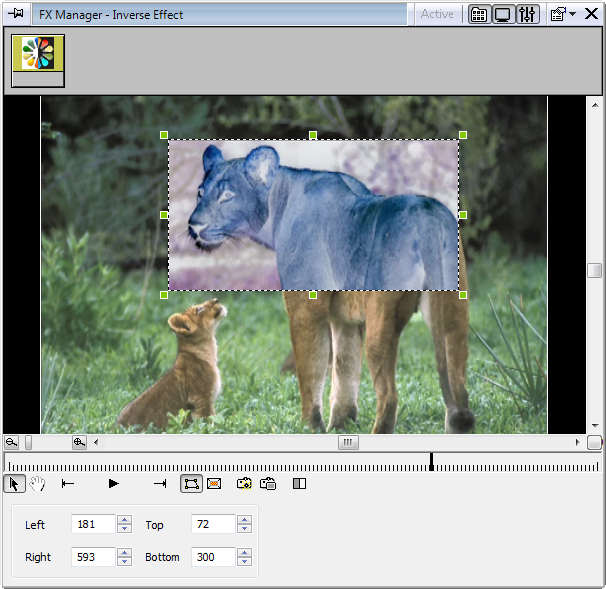Viewport: 606px width, 589px height.
Task: Decrease the Top value
Action: tap(244, 529)
